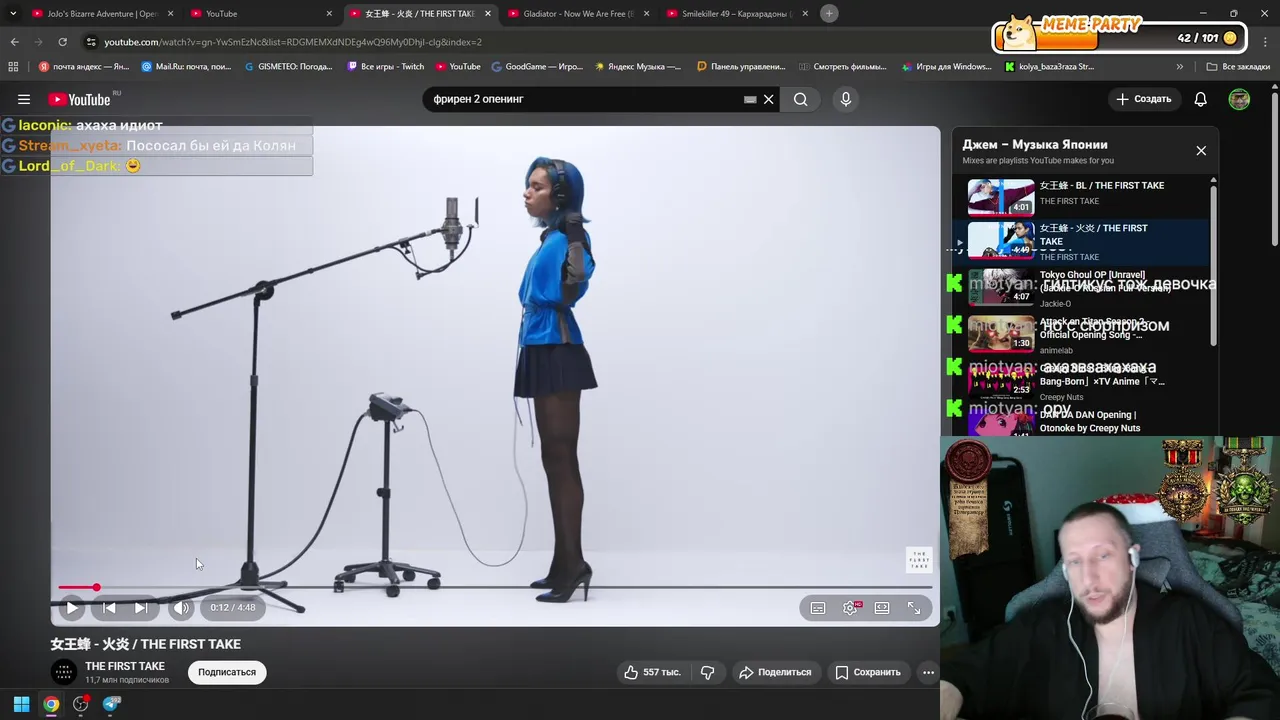Go back in browser history

[14, 42]
